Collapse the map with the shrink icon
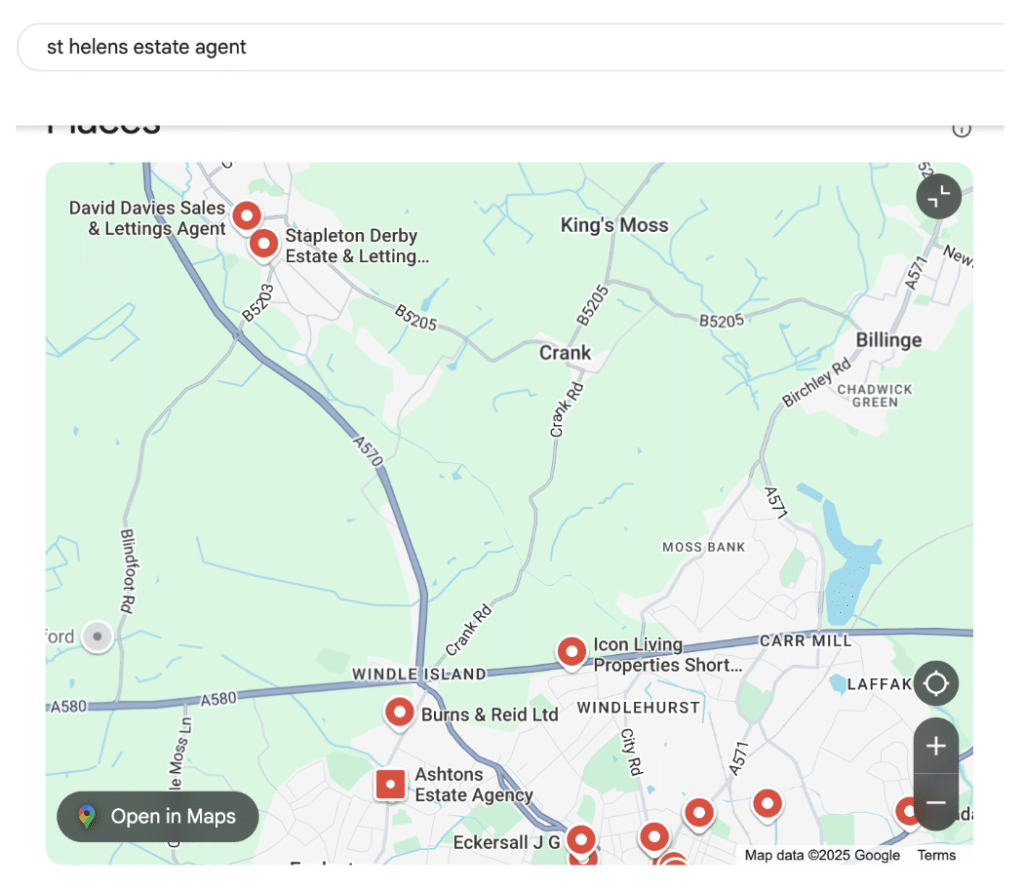This screenshot has height=889, width=1024. click(938, 196)
